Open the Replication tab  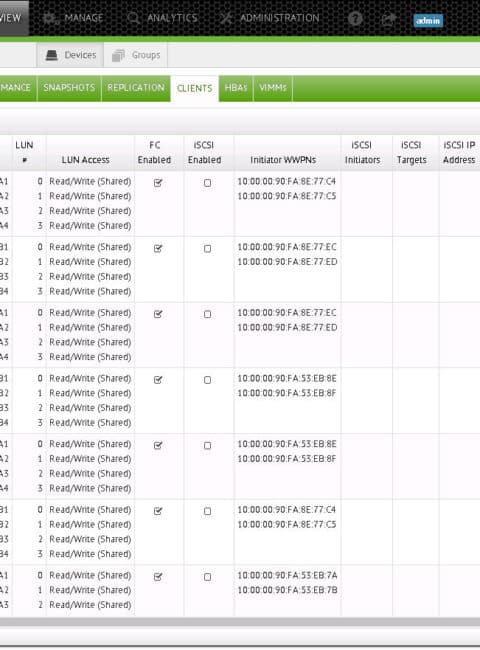[136, 87]
